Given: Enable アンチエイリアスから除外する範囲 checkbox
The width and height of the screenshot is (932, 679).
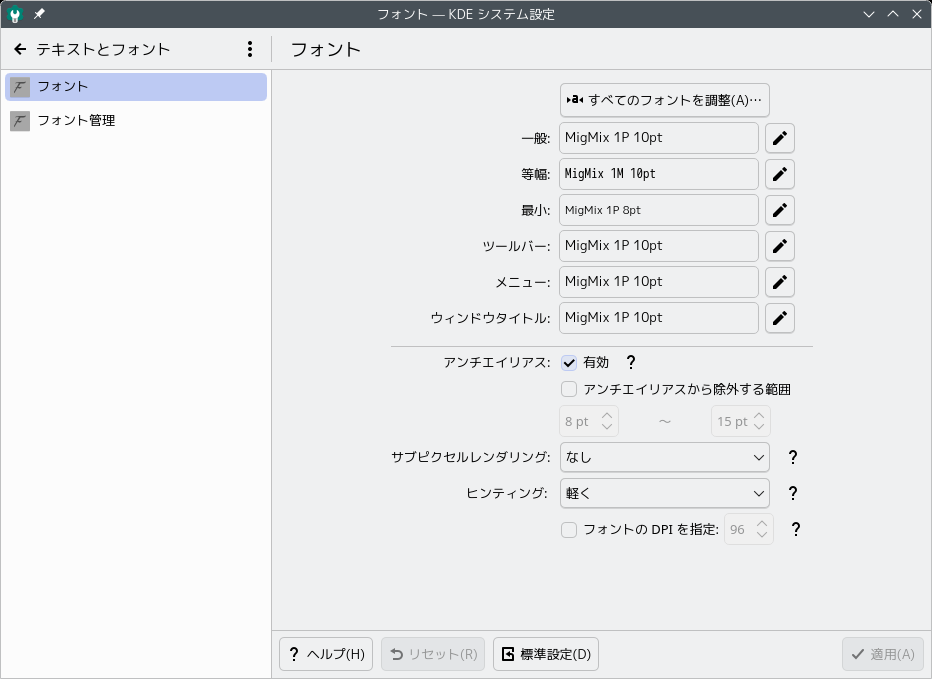Looking at the screenshot, I should pos(569,389).
